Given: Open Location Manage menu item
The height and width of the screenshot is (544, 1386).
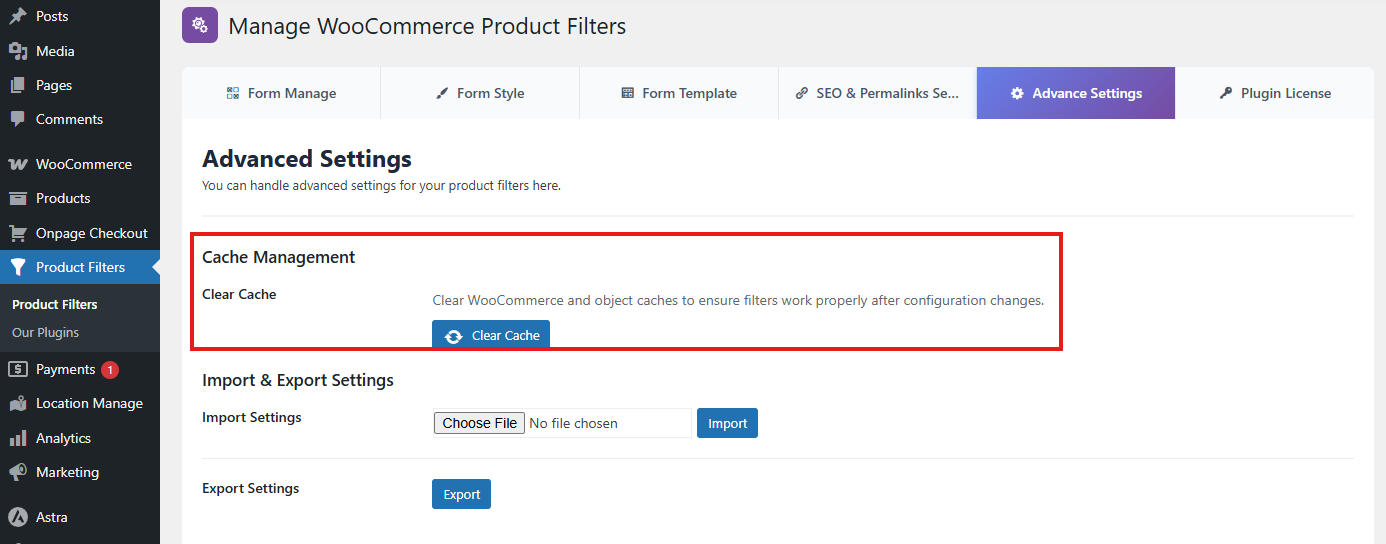Looking at the screenshot, I should [x=80, y=403].
